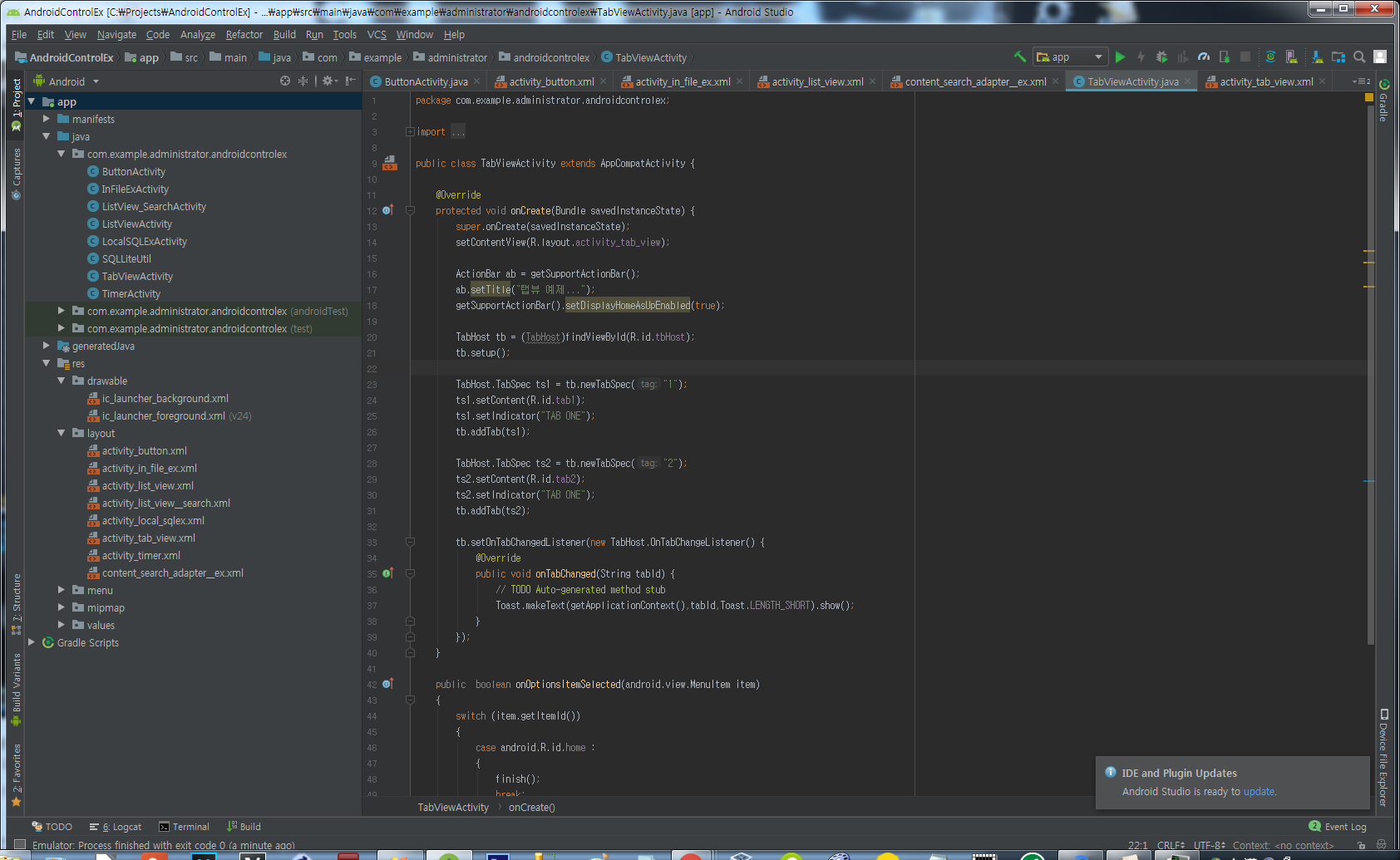Collapse the drawable folder
This screenshot has height=860, width=1400.
coord(62,381)
